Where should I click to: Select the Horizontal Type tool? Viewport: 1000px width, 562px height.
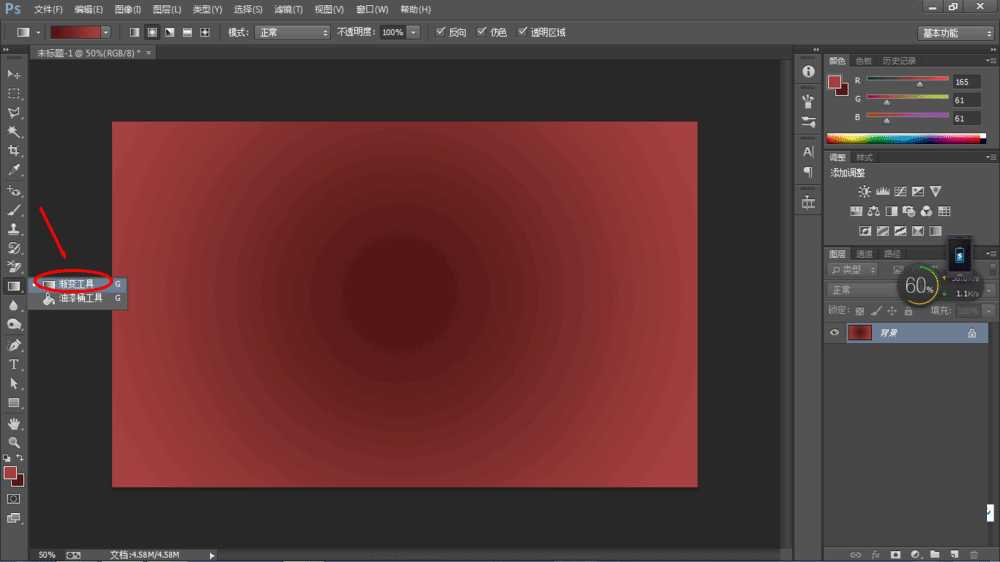coord(14,364)
